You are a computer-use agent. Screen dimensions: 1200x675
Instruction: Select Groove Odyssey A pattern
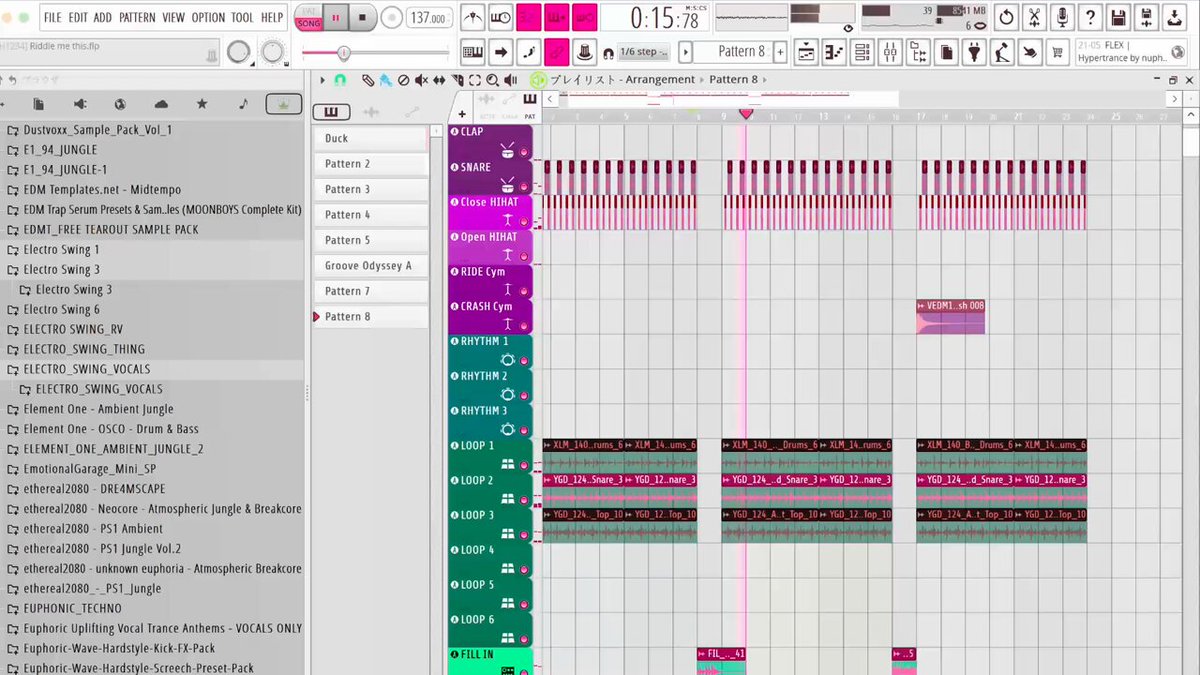[370, 265]
